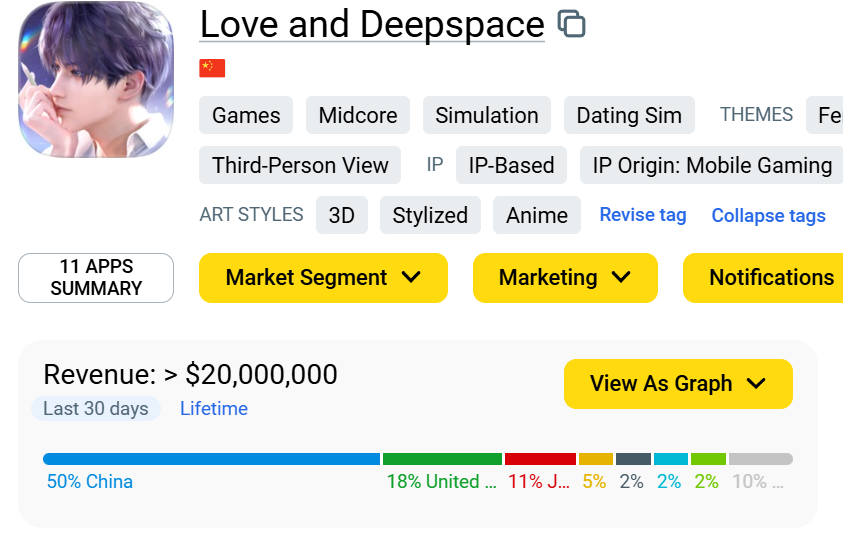Click the light gray 10% bar segment
Viewport: 843px width, 553px height.
click(761, 459)
